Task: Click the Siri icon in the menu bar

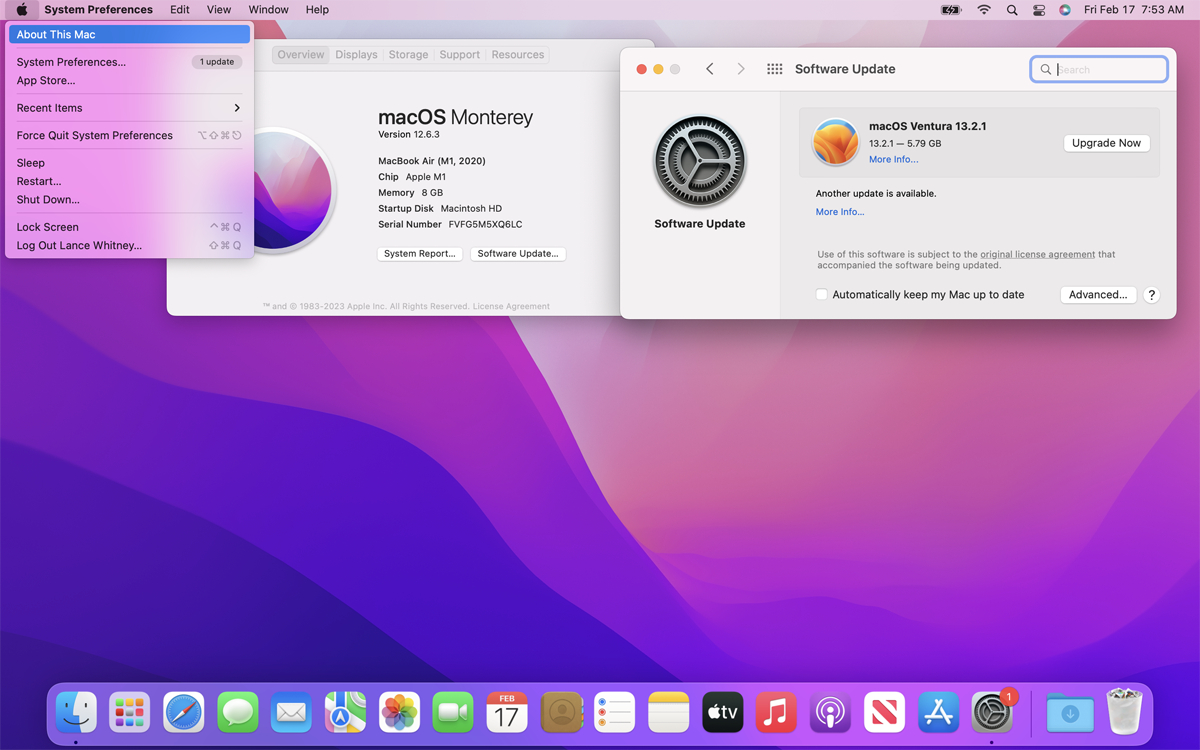Action: (1064, 9)
